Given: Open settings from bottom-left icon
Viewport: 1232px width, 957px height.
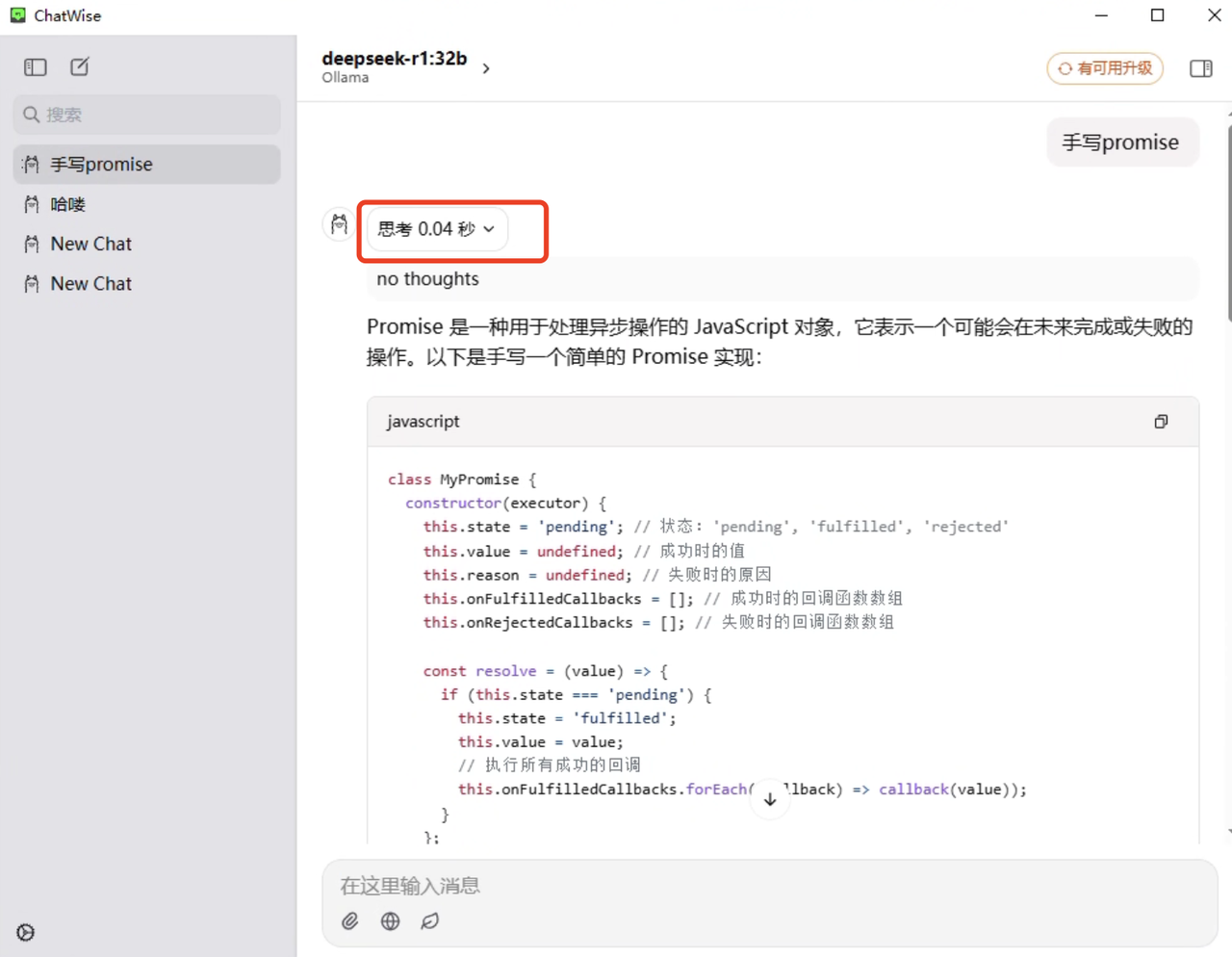Looking at the screenshot, I should click(26, 932).
